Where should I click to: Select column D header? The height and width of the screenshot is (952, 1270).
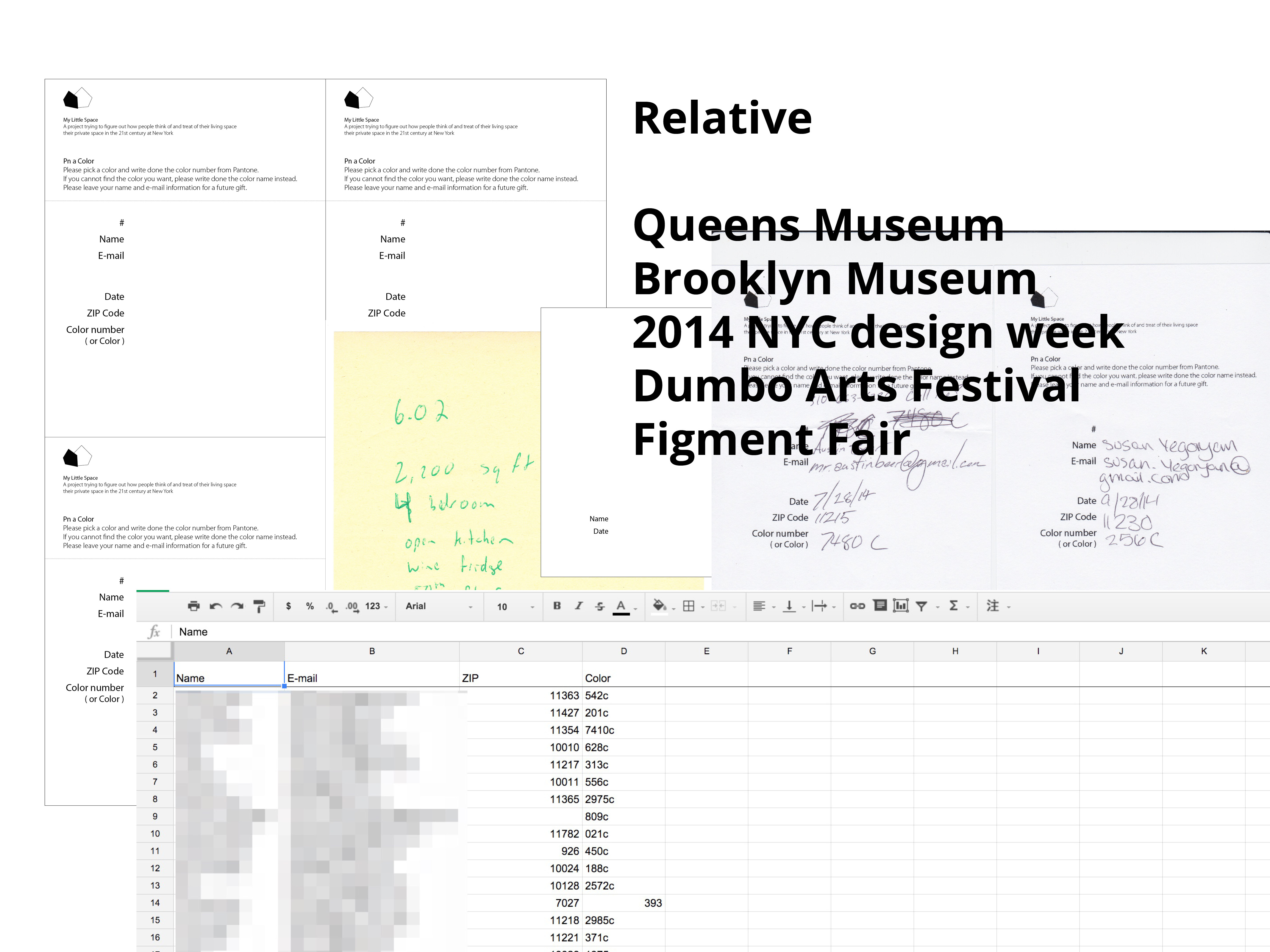pos(624,651)
